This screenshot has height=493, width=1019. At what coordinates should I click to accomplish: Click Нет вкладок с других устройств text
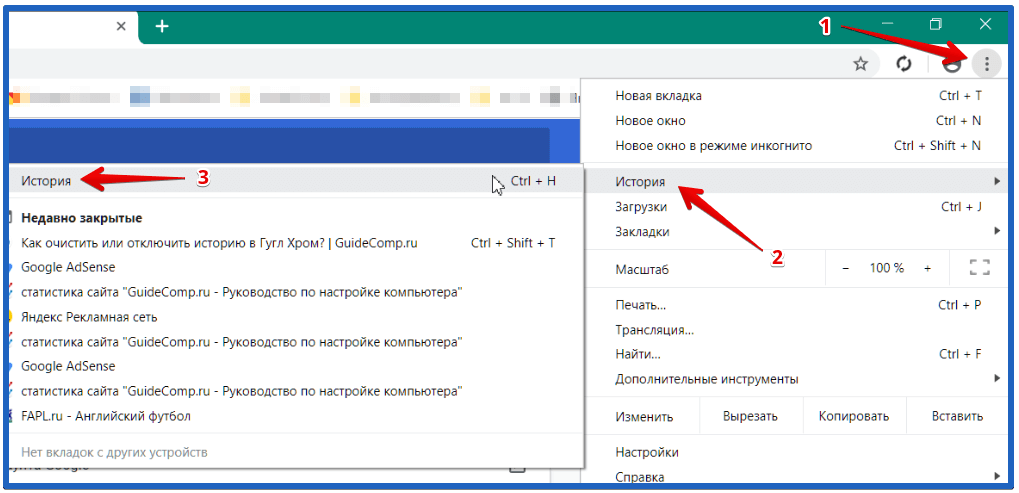click(x=114, y=451)
